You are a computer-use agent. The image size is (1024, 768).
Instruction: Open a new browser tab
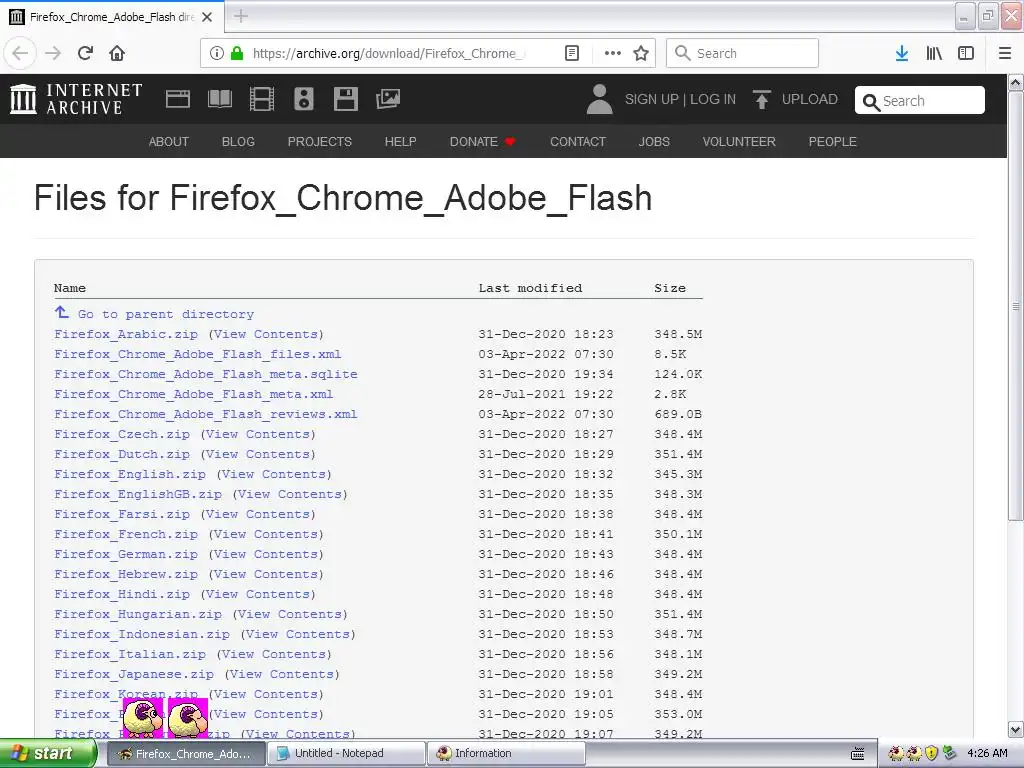pos(241,16)
